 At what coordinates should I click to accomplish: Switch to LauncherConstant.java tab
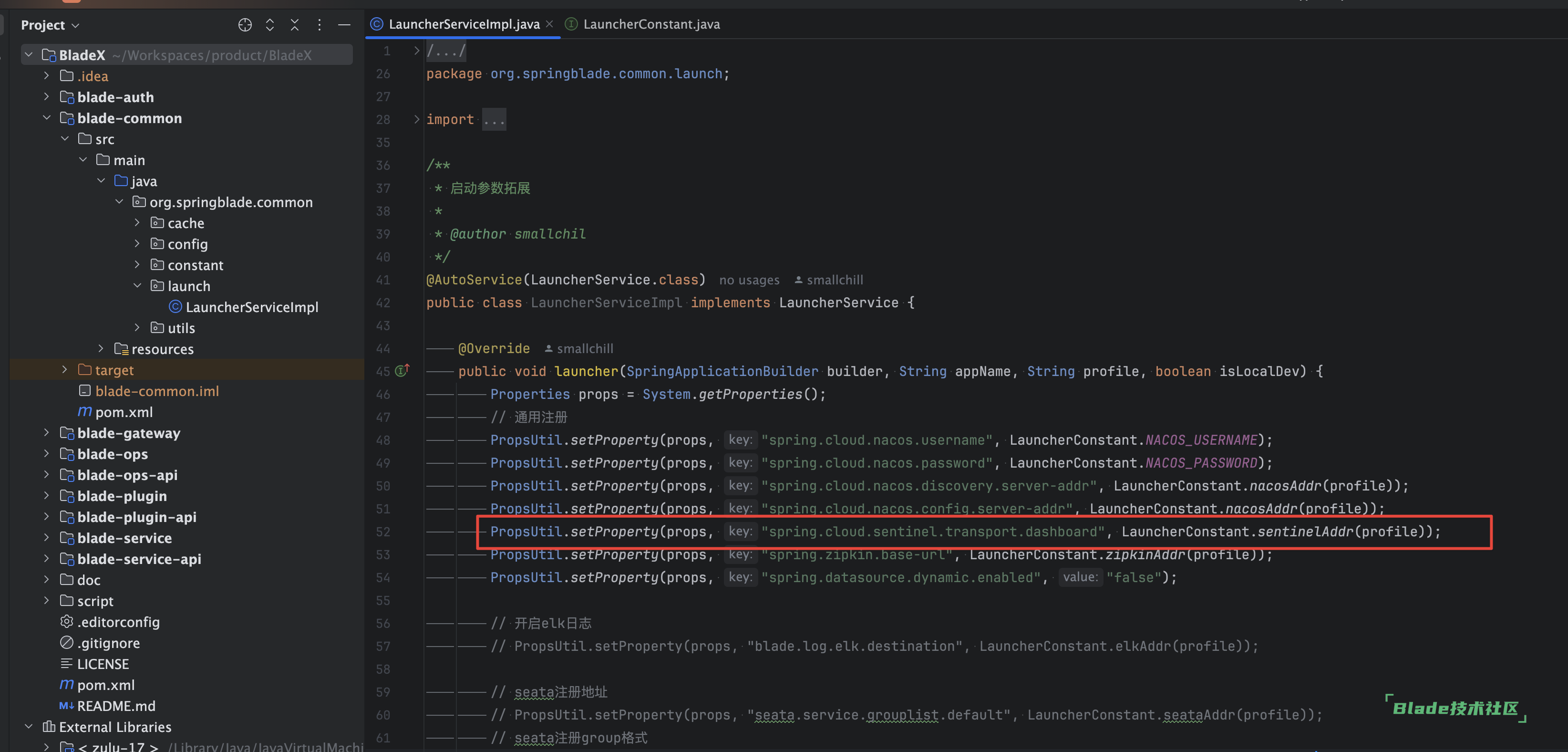click(x=643, y=24)
